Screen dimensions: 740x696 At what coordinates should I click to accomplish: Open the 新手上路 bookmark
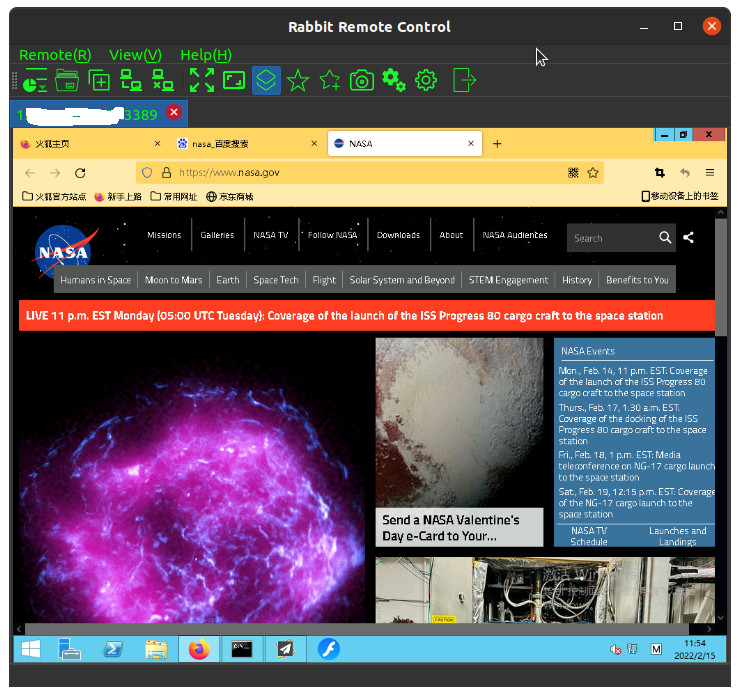point(118,196)
